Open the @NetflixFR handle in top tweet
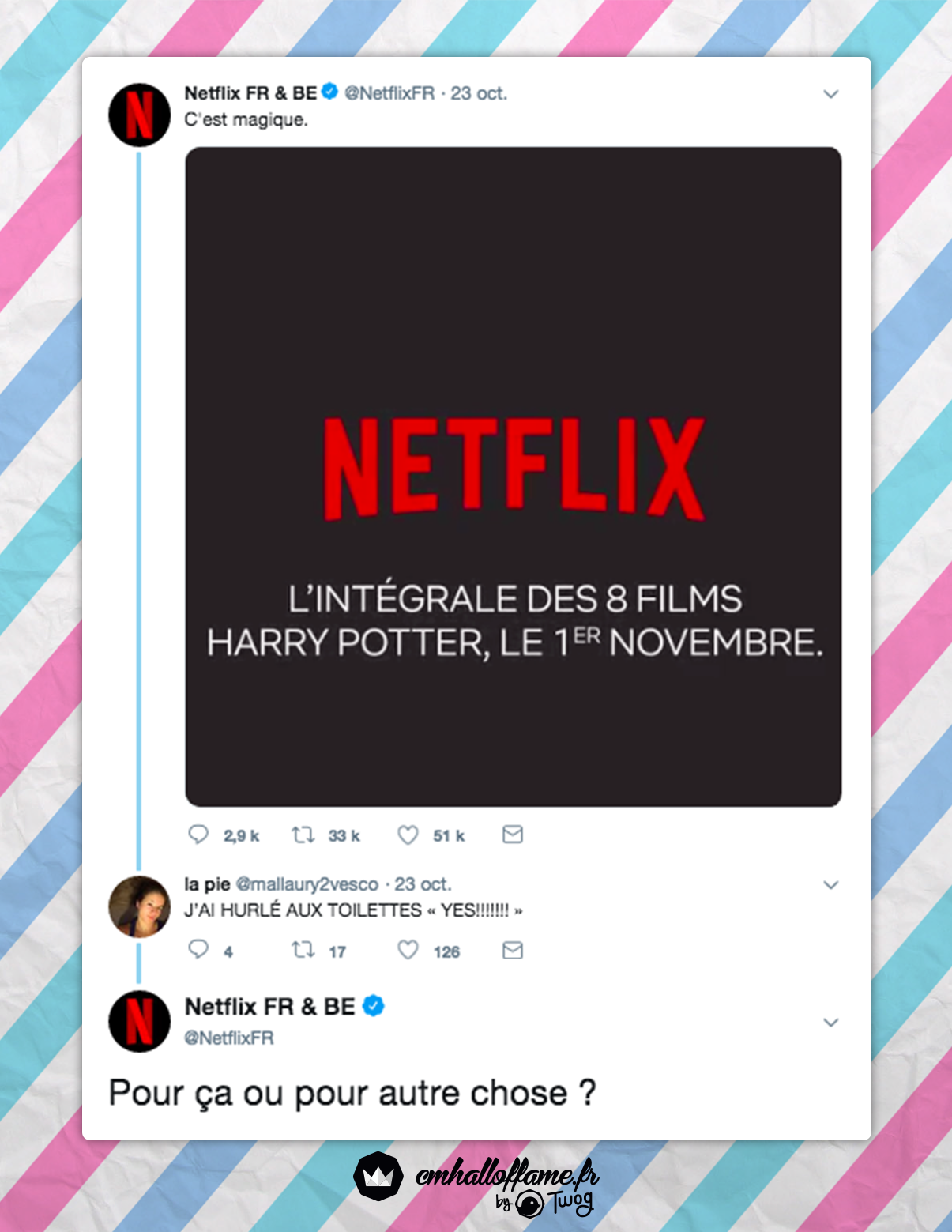Viewport: 952px width, 1232px height. pos(389,93)
